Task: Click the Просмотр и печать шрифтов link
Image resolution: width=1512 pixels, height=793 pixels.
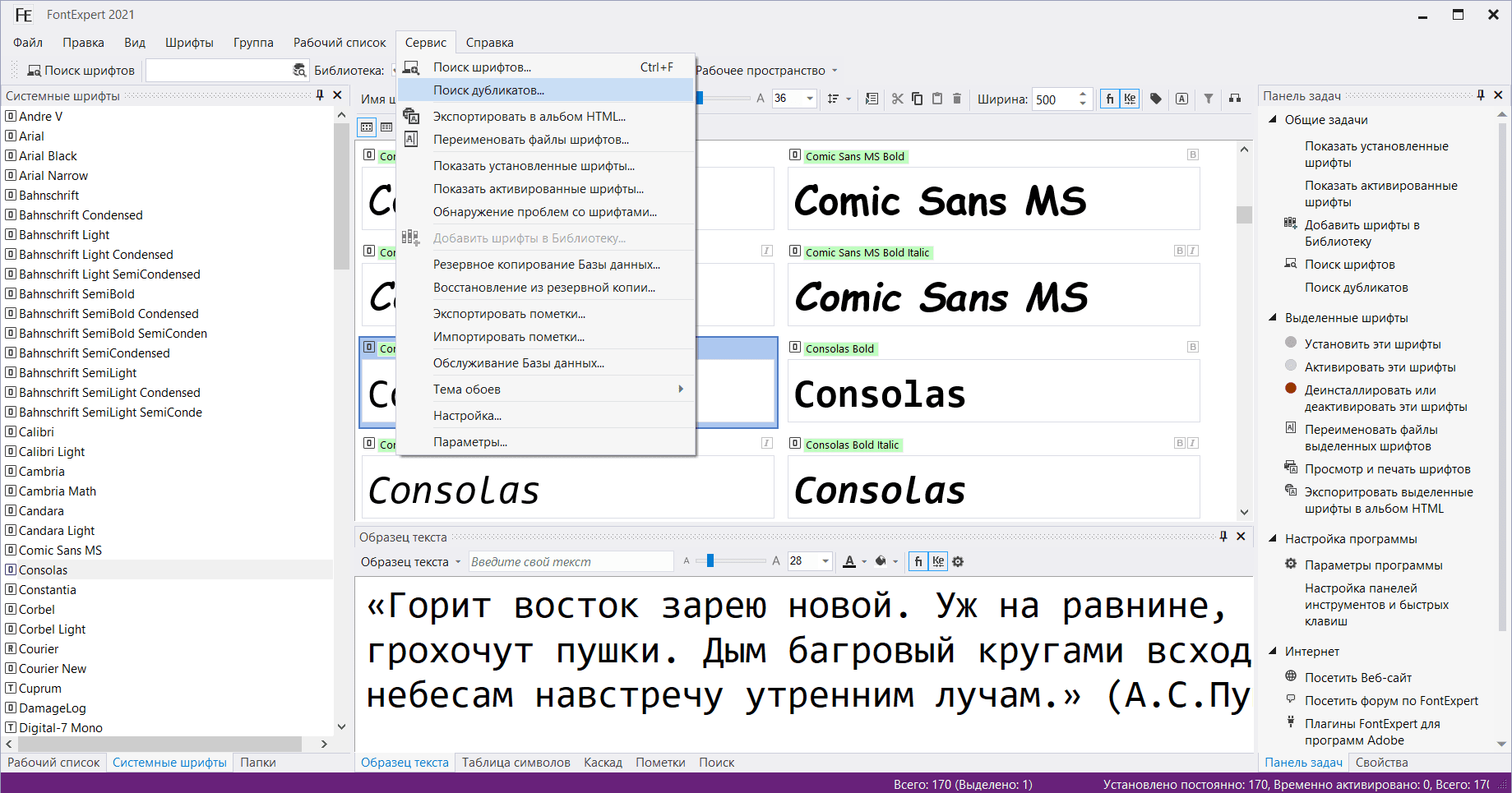Action: coord(1387,469)
